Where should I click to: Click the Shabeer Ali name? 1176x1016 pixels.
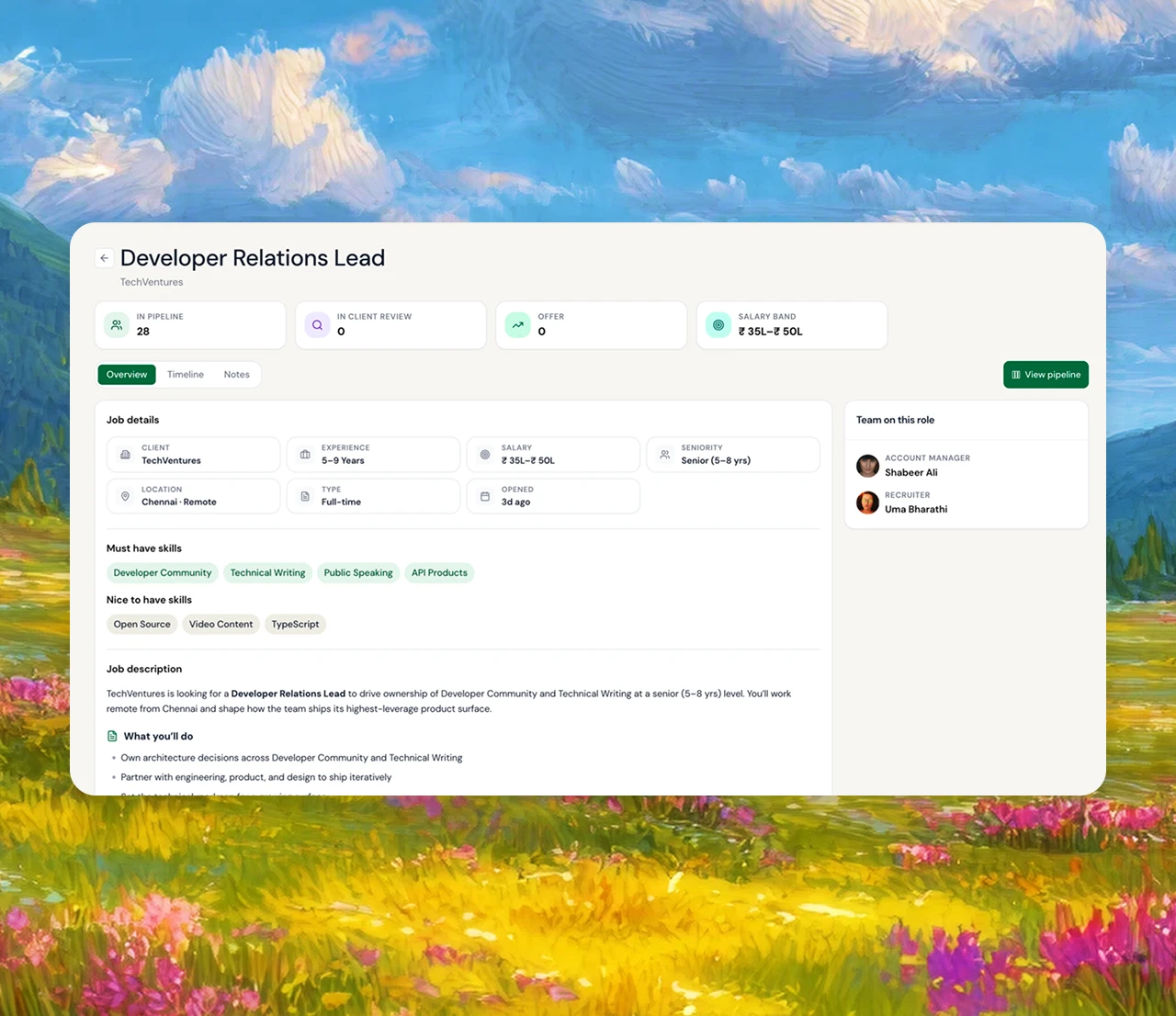coord(911,473)
